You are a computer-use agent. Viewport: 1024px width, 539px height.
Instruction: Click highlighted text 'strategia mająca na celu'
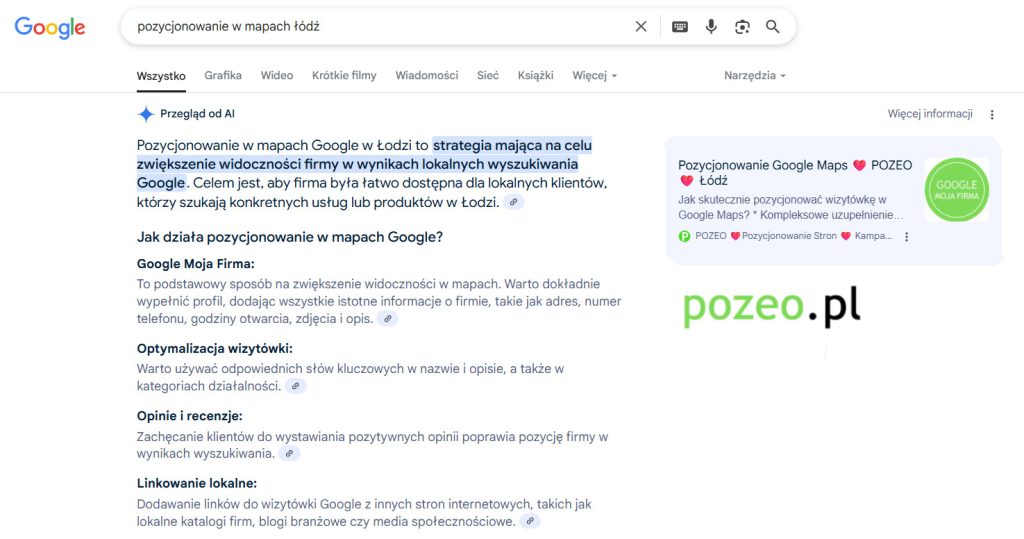coord(512,145)
